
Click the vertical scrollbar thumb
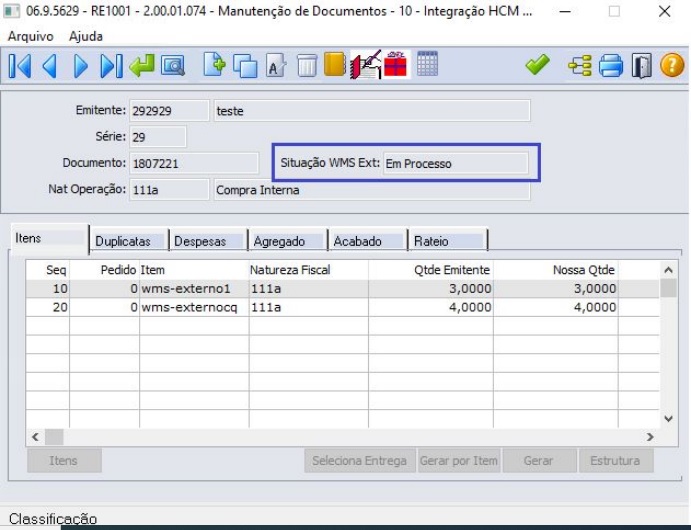[669, 288]
